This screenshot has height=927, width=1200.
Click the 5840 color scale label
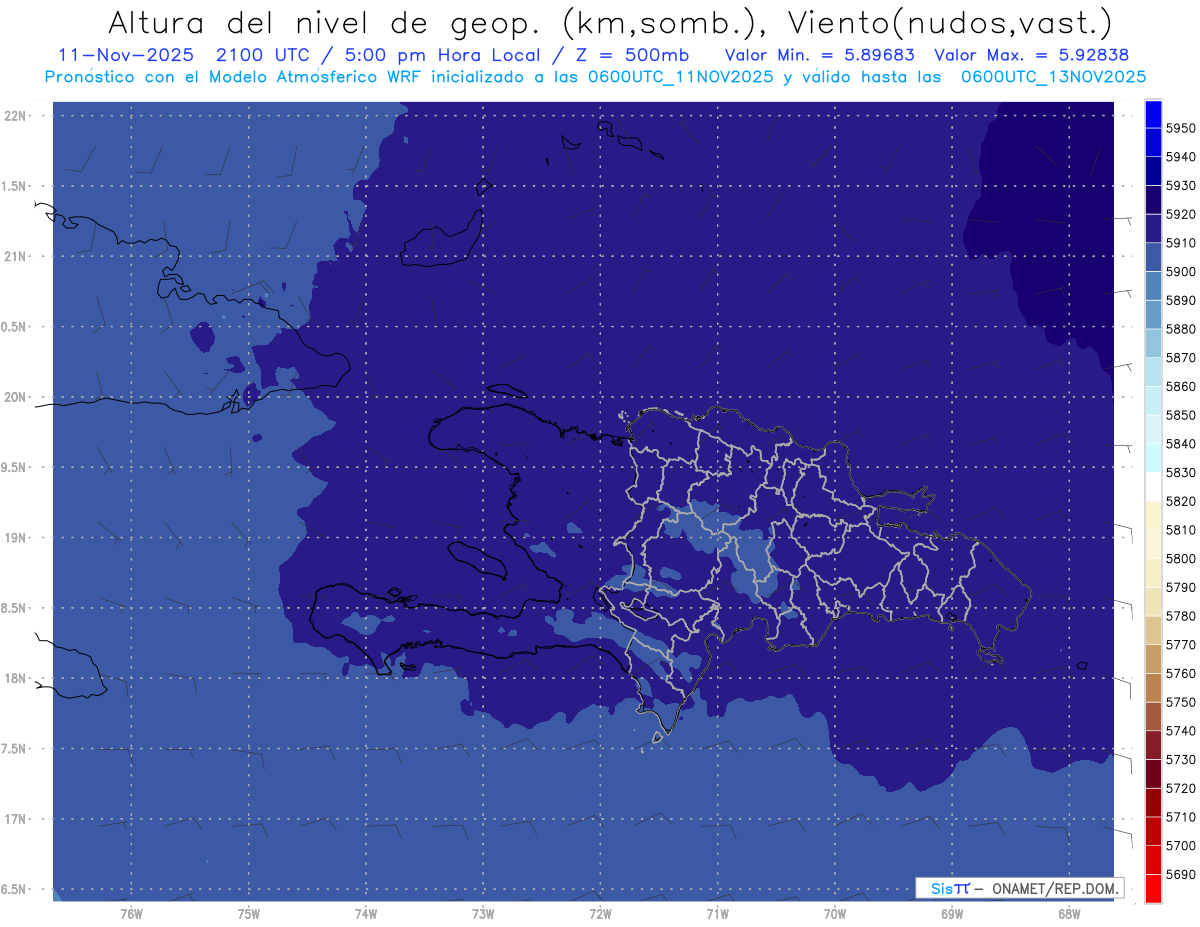point(1180,443)
